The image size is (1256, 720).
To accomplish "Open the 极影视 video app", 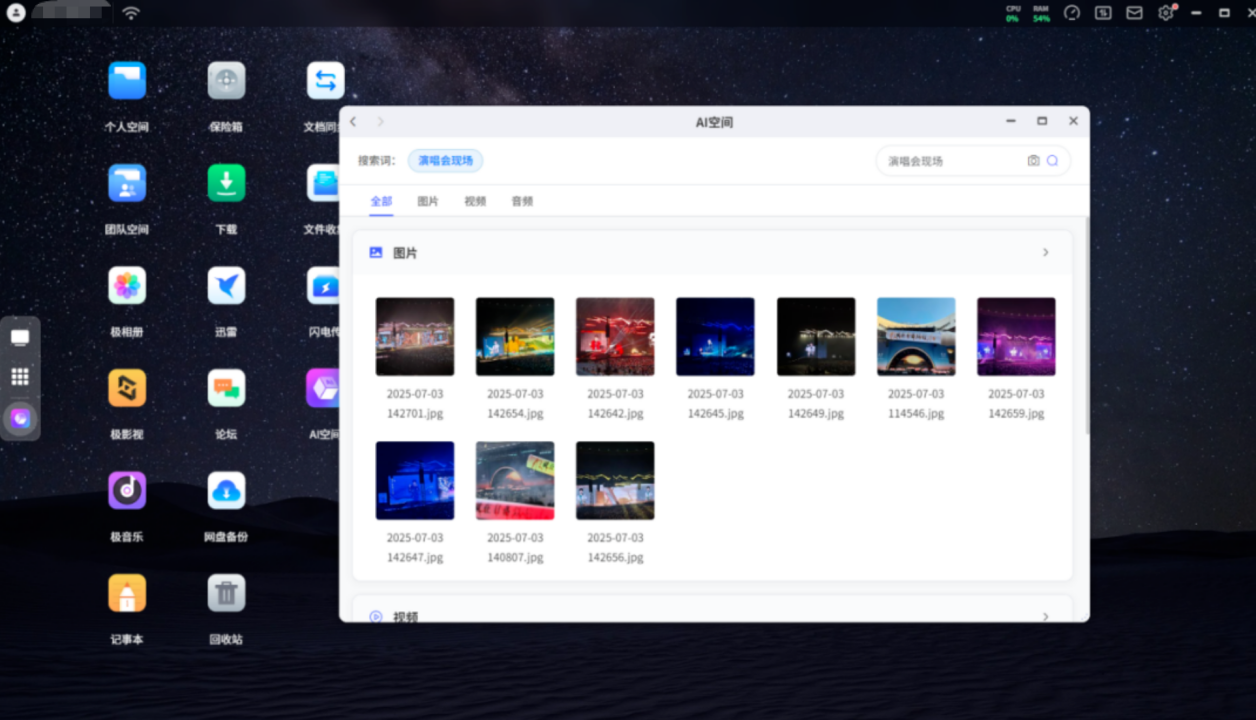I will pos(127,388).
